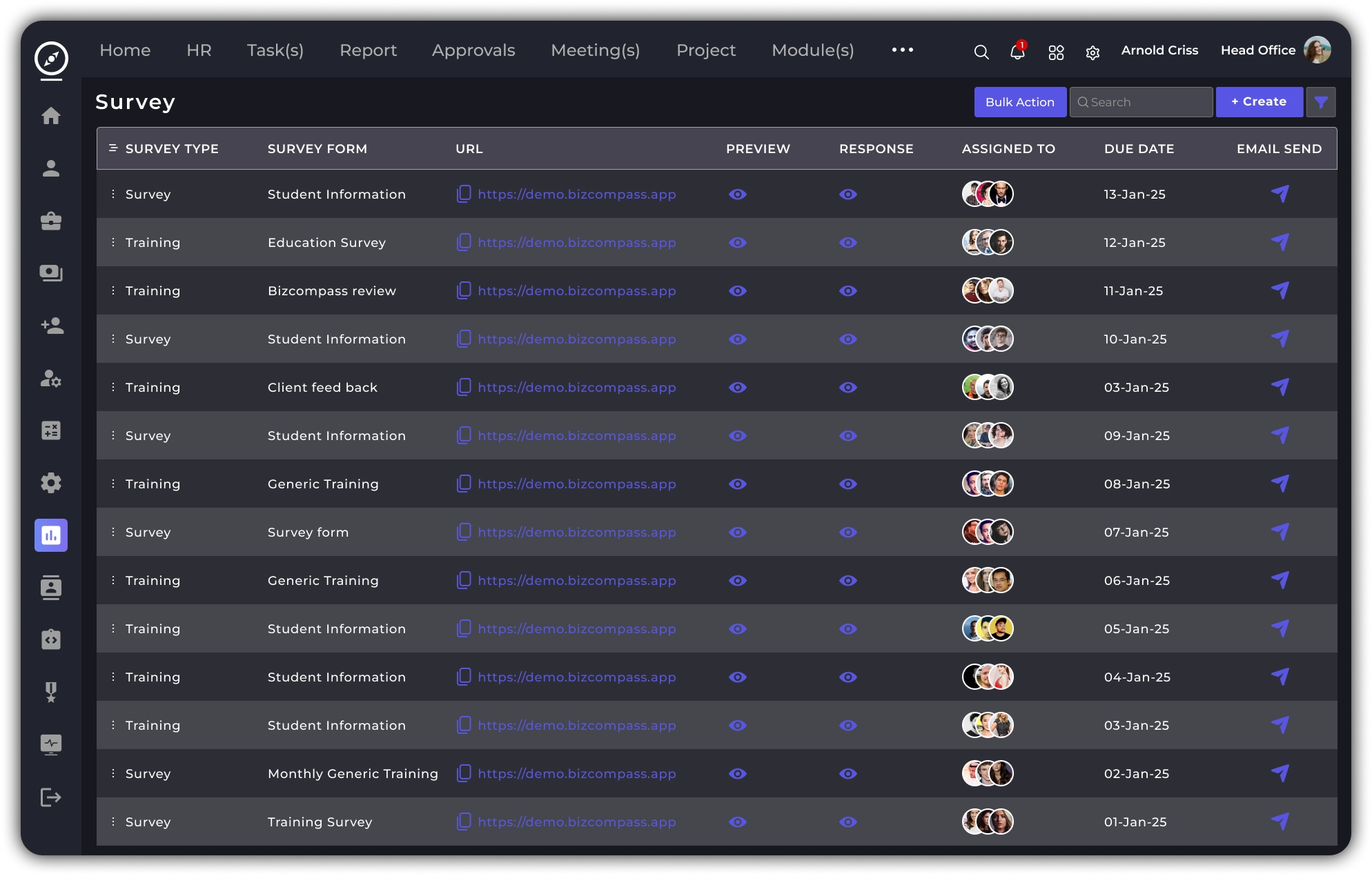Open row options for Survey form row
The height and width of the screenshot is (876, 1372).
click(113, 532)
